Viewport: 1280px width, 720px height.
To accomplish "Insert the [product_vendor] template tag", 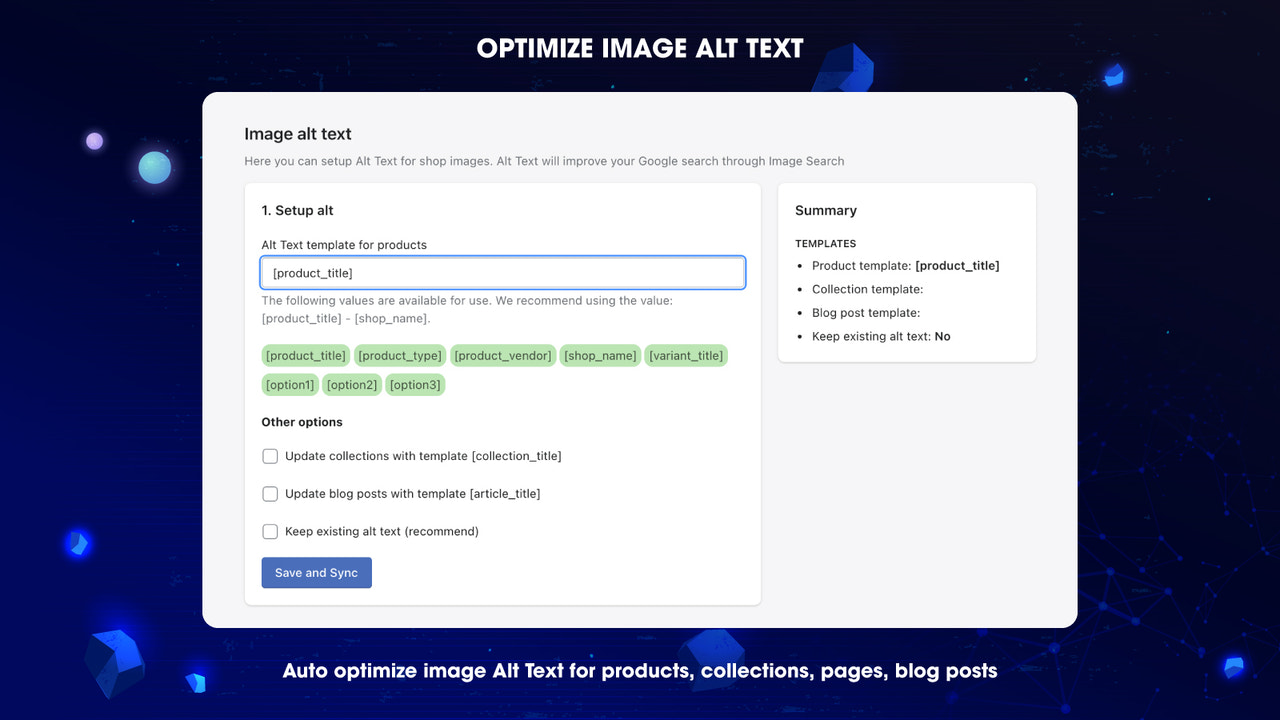I will coord(503,355).
